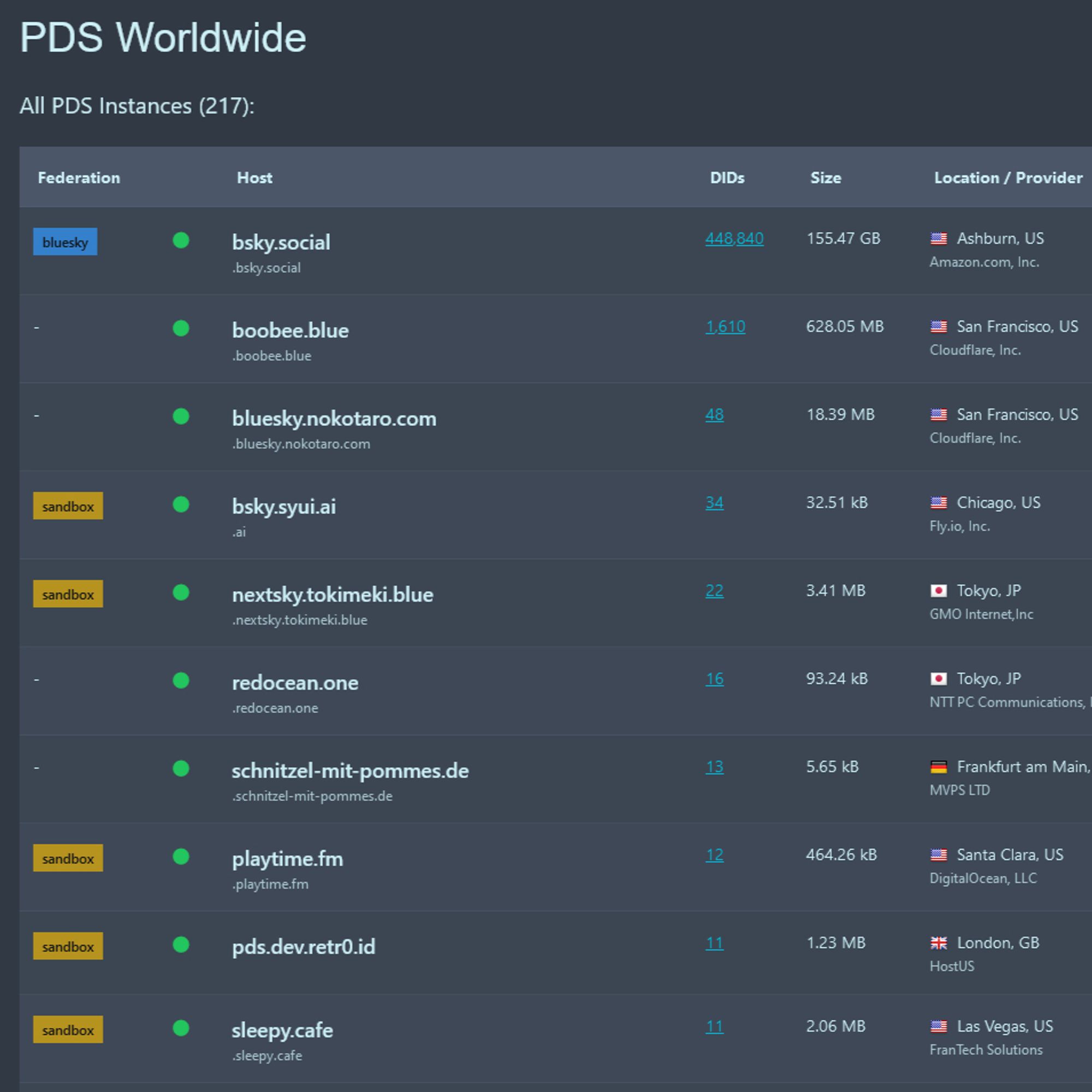
Task: Click the US flag in the bluesky.nokotaro.com row
Action: click(x=939, y=415)
